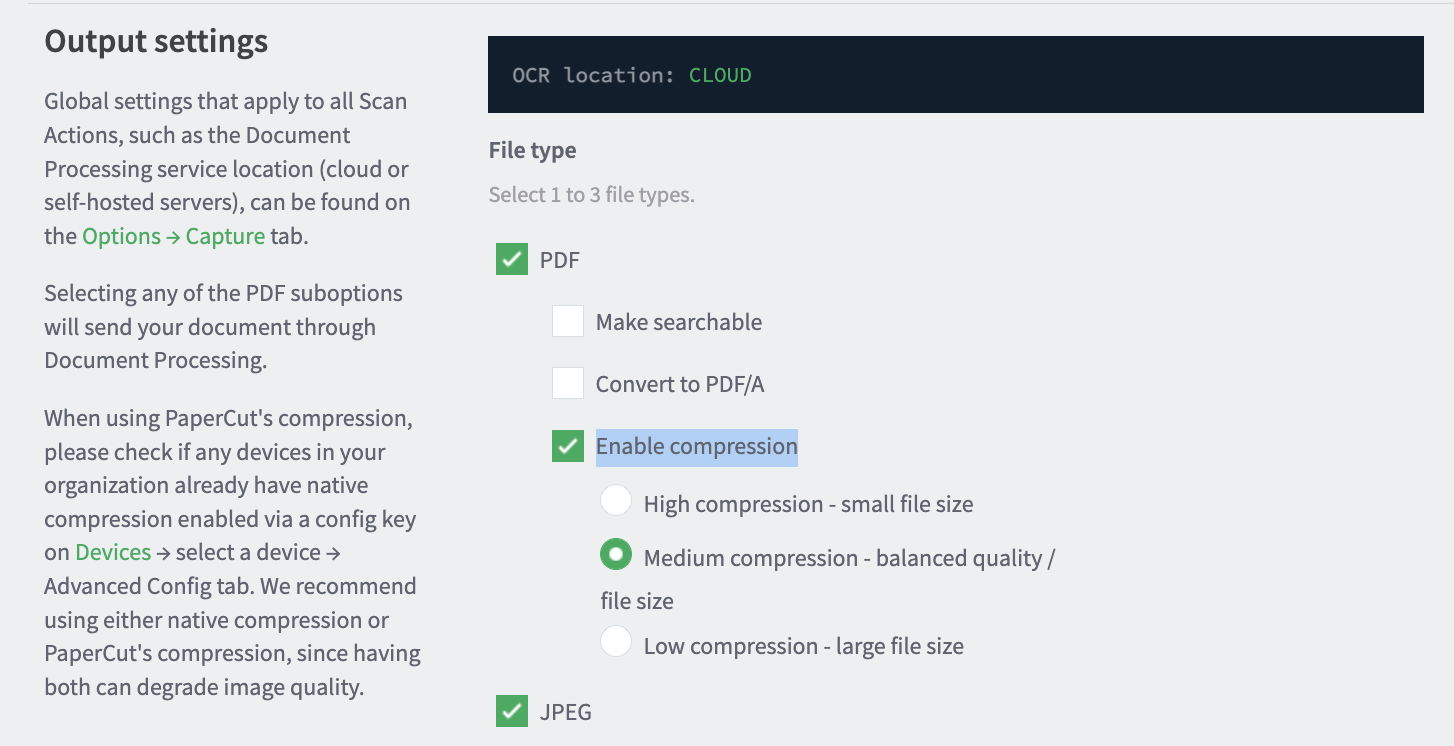Uncheck the PDF file type checkbox

coord(512,260)
